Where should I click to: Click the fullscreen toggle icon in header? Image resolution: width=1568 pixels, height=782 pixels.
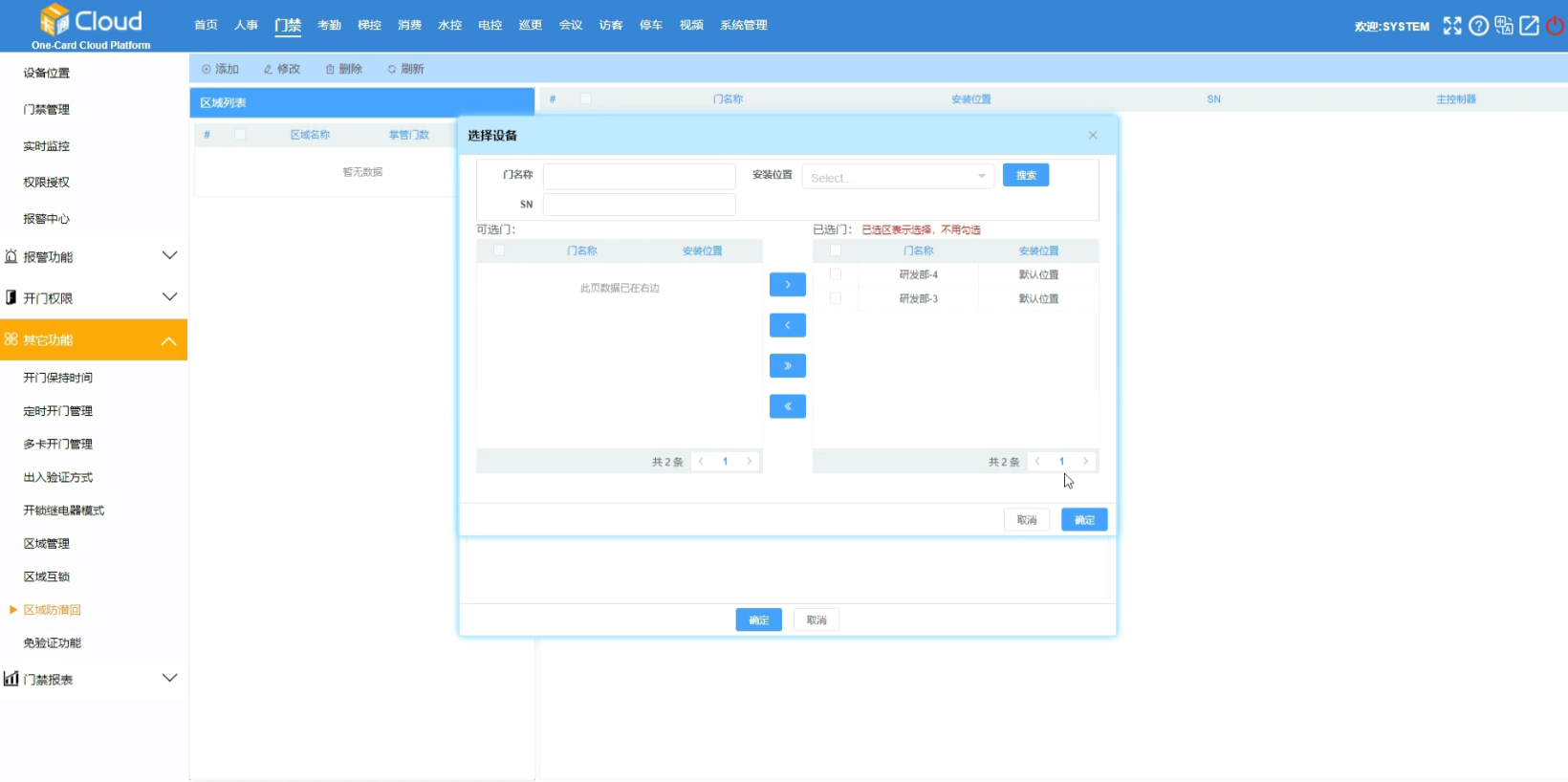pos(1452,26)
